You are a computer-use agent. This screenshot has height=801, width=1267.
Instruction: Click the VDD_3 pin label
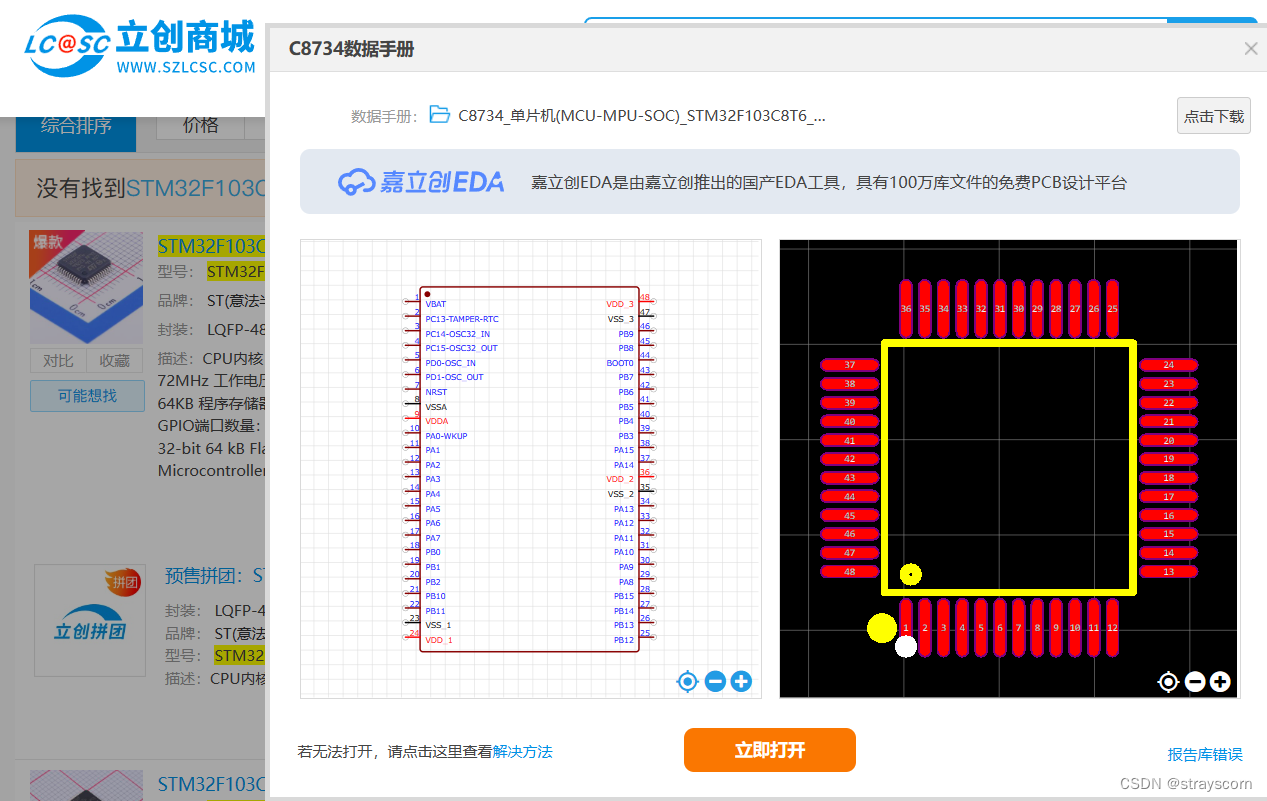620,304
